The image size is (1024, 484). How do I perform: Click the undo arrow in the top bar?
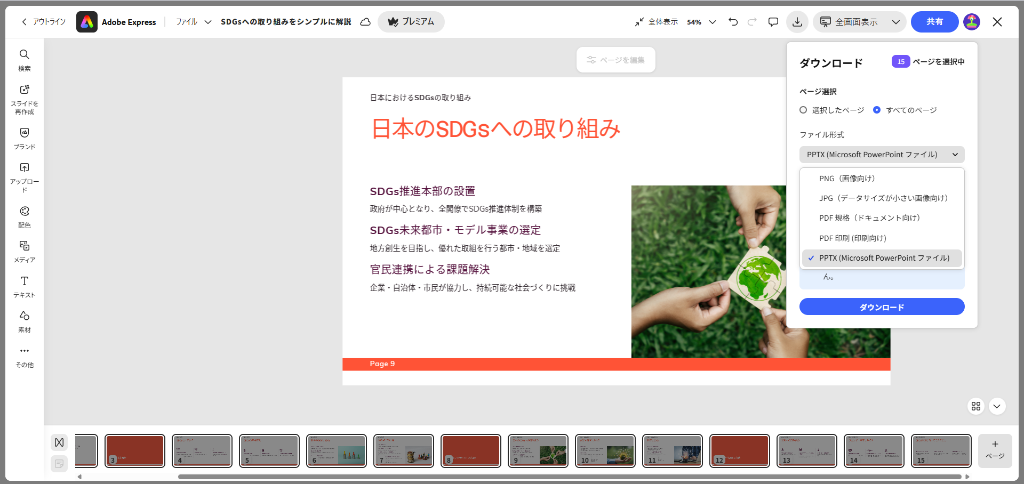pos(733,22)
